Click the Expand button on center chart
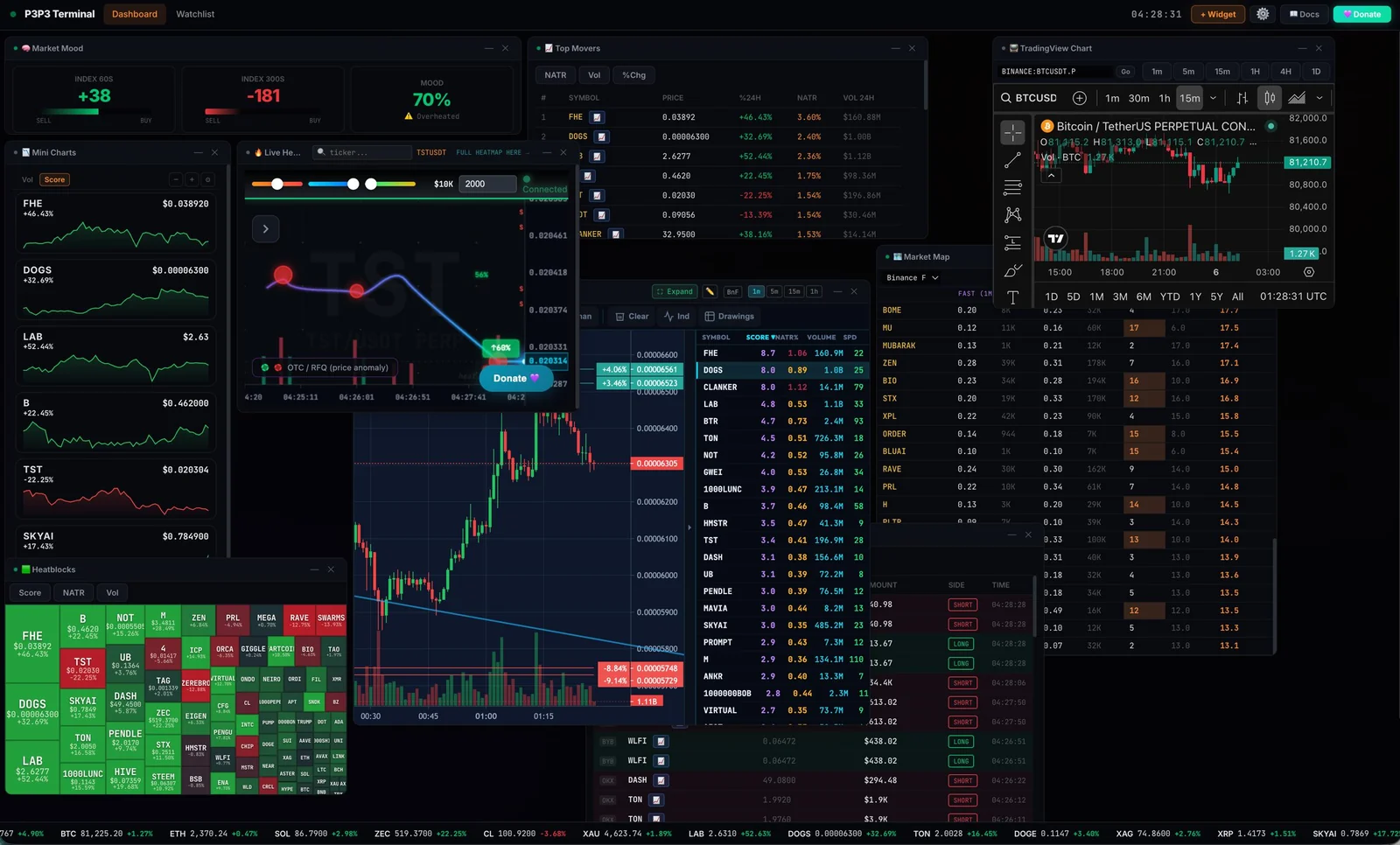1400x845 pixels. 674,291
